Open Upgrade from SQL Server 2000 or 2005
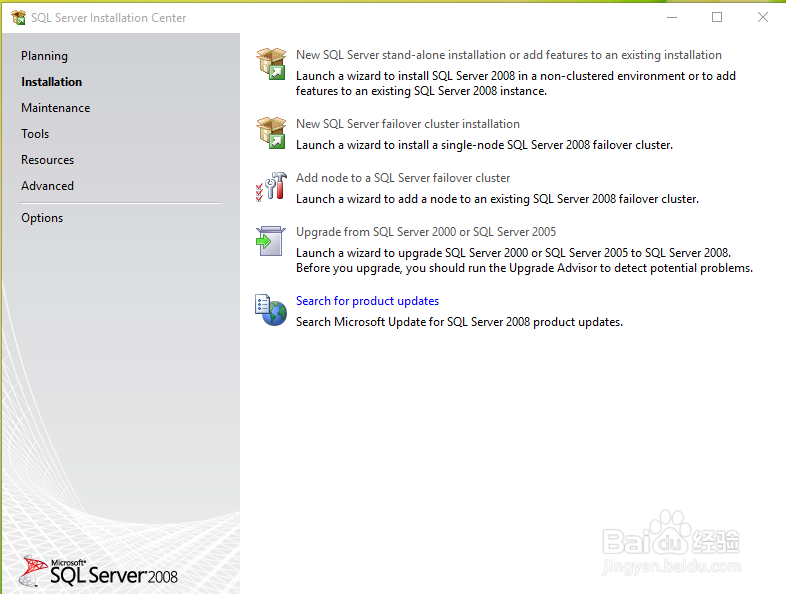 point(426,232)
